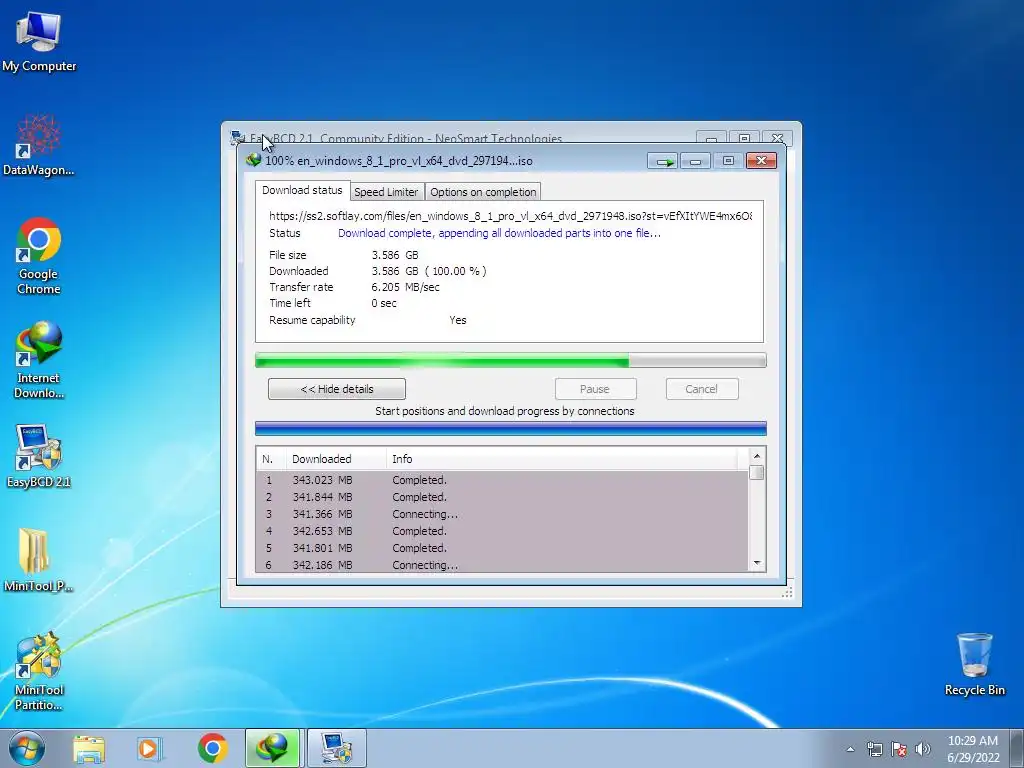Click the Cancel button
1024x768 pixels.
point(701,389)
